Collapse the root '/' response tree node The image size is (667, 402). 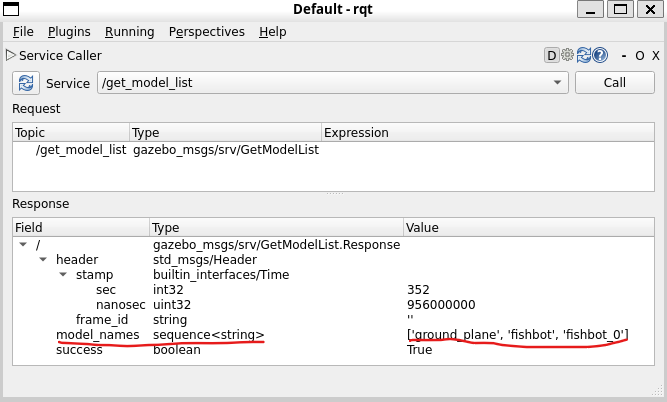(x=23, y=245)
